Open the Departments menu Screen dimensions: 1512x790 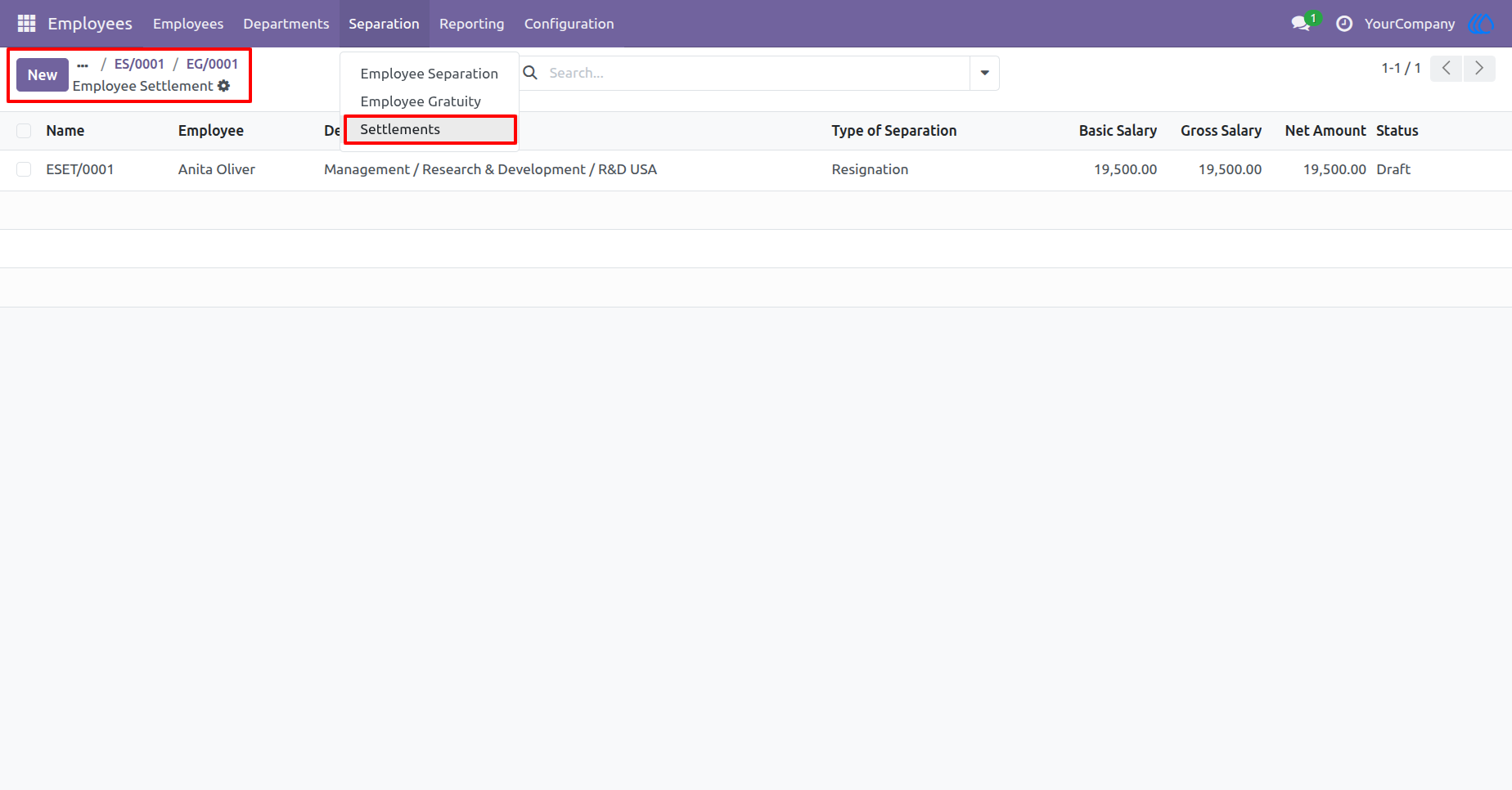(286, 24)
